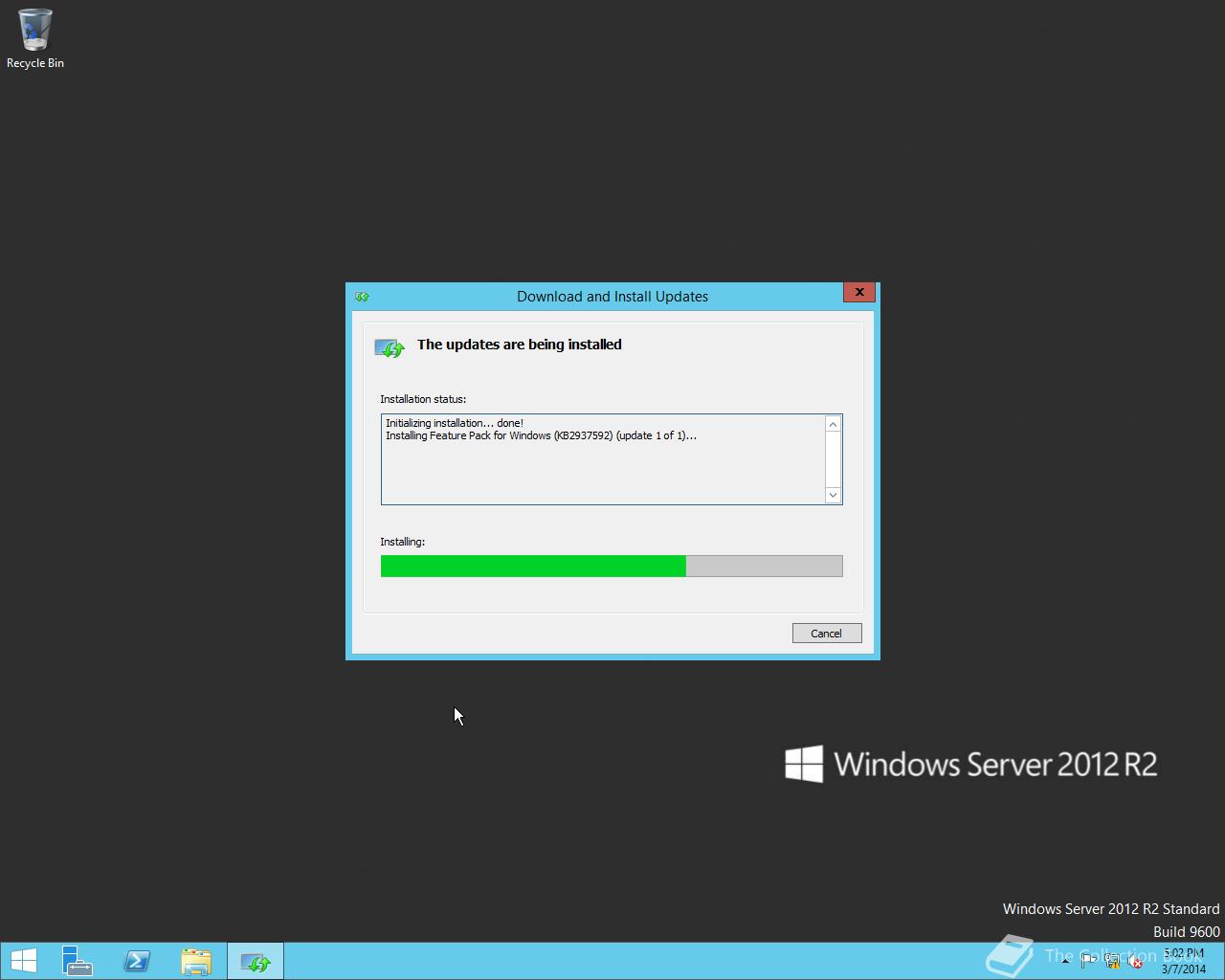Close the Download and Install Updates dialog
Viewport: 1225px width, 980px height.
(x=859, y=293)
